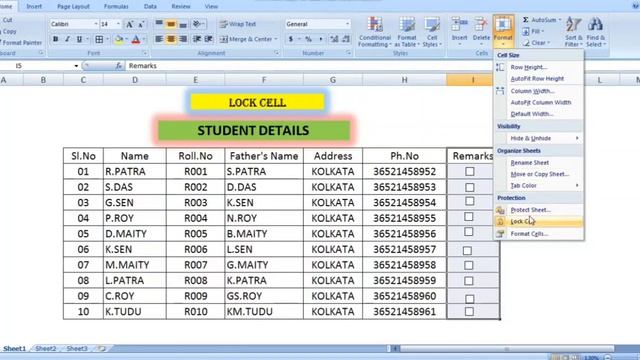The image size is (640, 360).
Task: Align text to the left
Action: tap(159, 39)
